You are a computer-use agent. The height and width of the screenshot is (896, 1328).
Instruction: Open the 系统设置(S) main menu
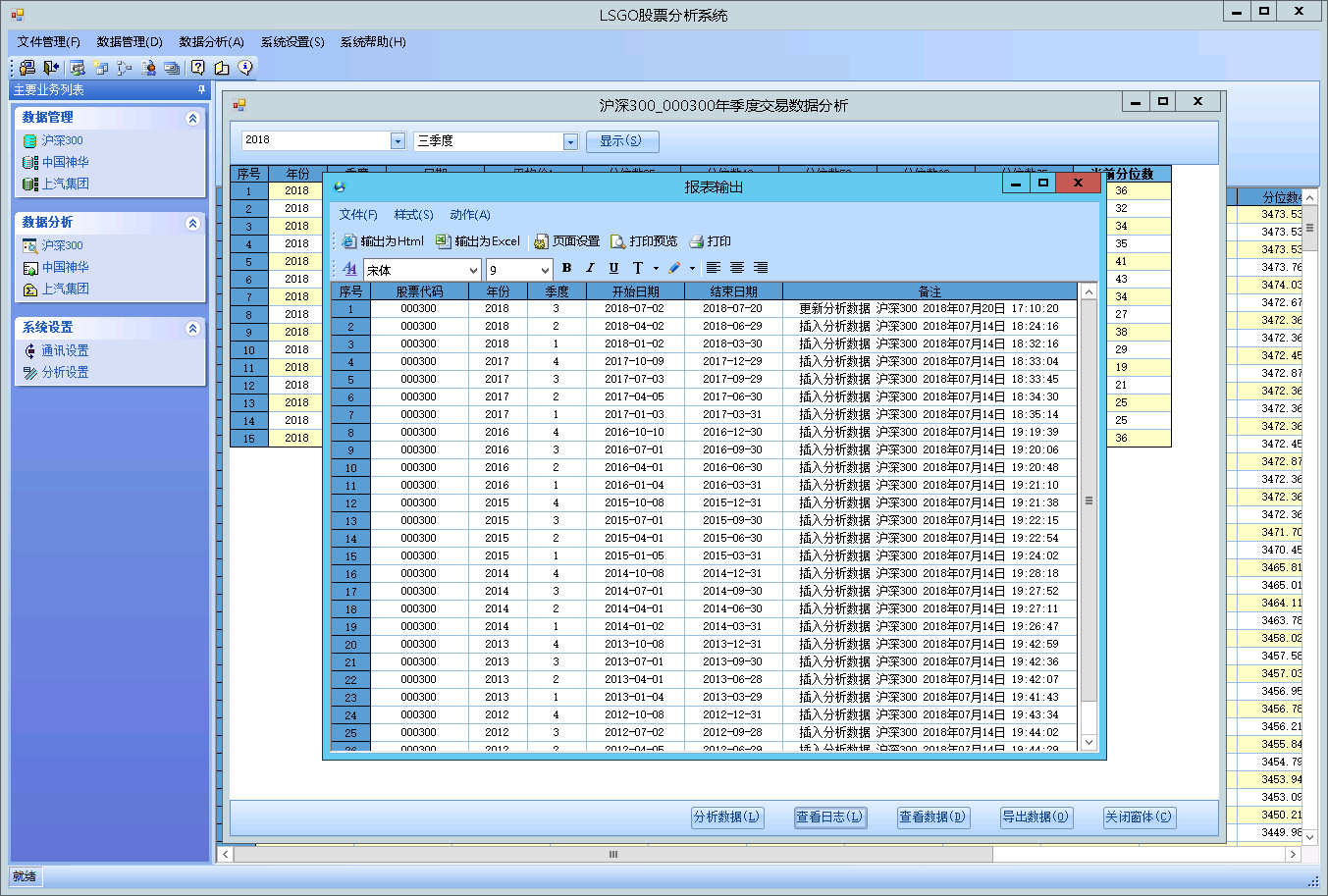(x=292, y=42)
